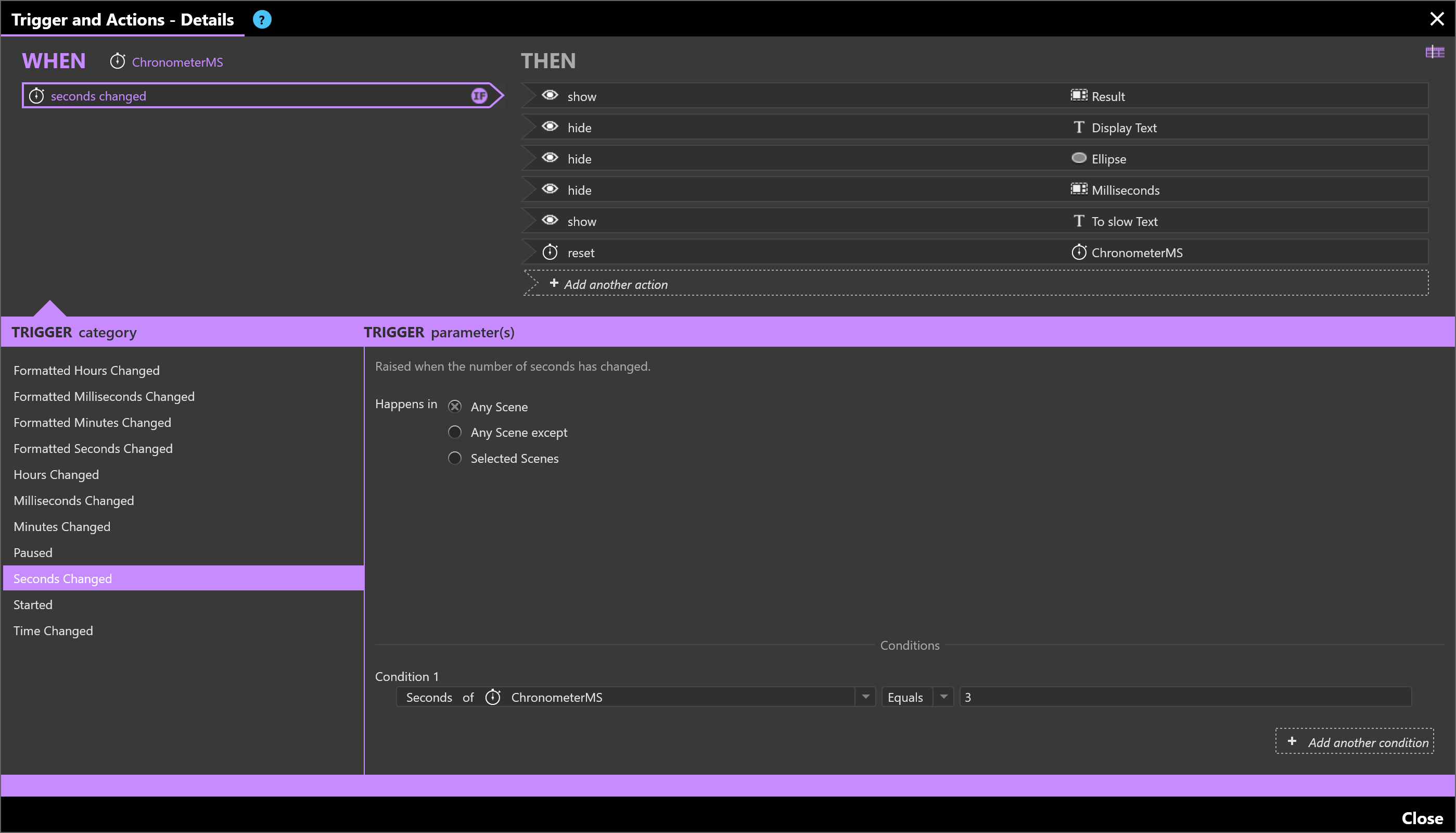
Task: Click the Milliseconds target label
Action: click(x=1125, y=190)
